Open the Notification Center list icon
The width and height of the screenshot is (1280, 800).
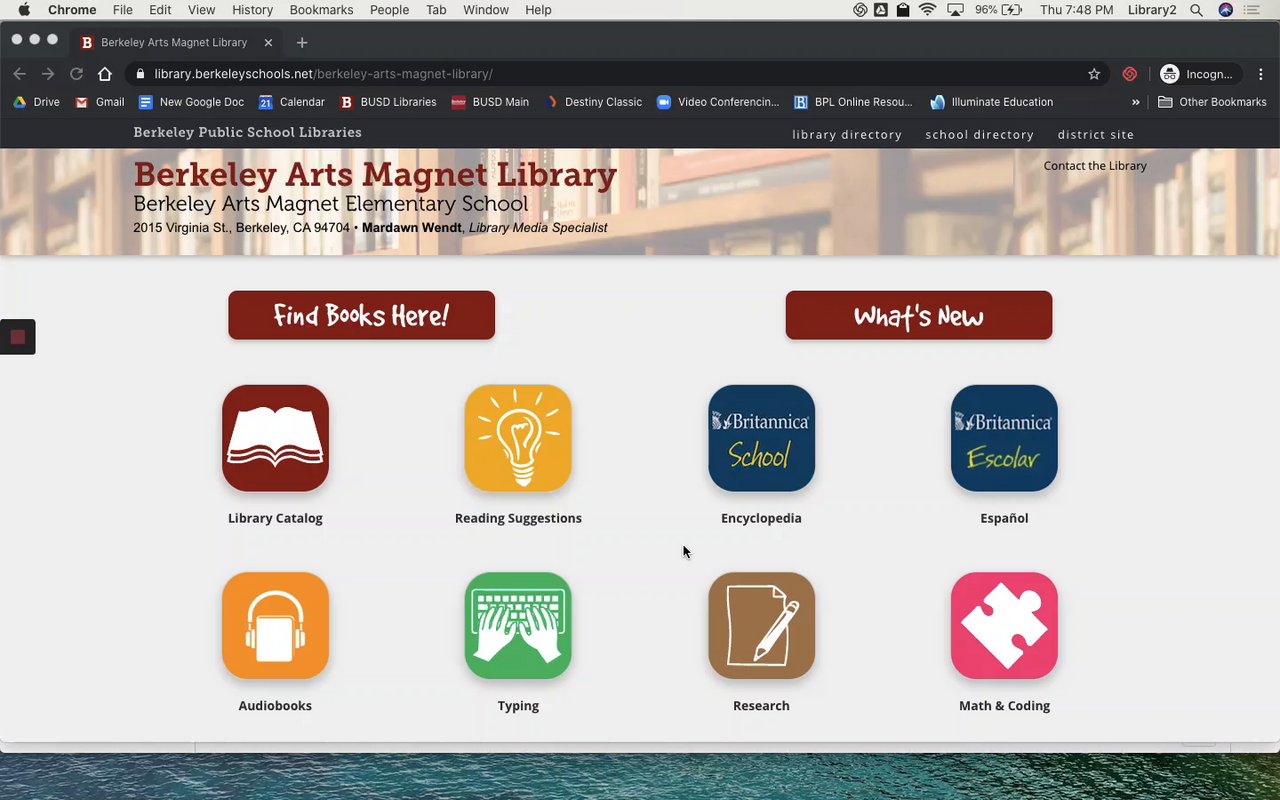pos(1252,10)
